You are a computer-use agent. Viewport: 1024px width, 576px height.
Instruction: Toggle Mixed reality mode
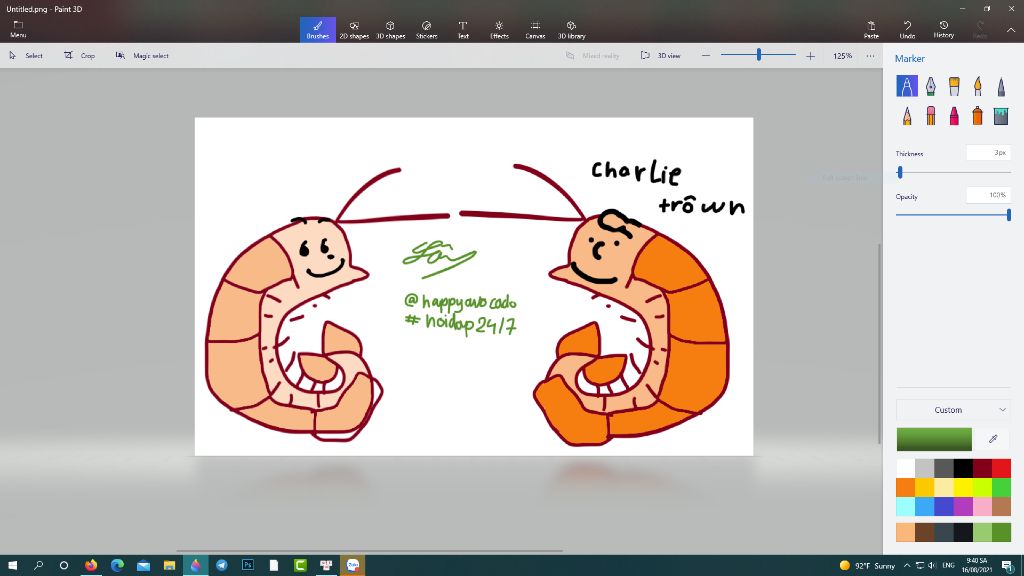tap(594, 56)
